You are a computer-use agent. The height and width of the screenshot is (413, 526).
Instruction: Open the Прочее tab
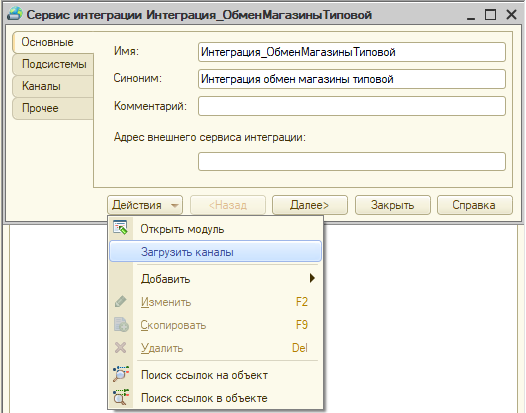[x=53, y=108]
